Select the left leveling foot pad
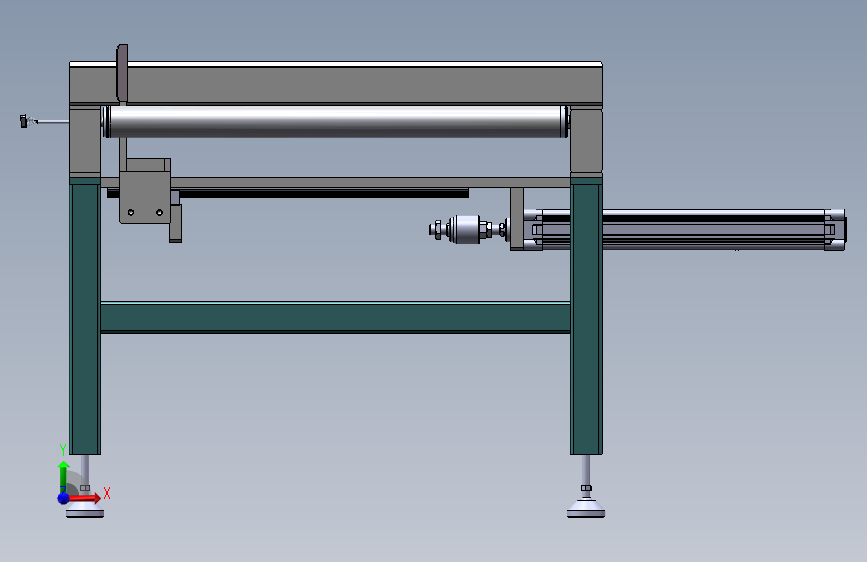The height and width of the screenshot is (562, 867). point(85,510)
